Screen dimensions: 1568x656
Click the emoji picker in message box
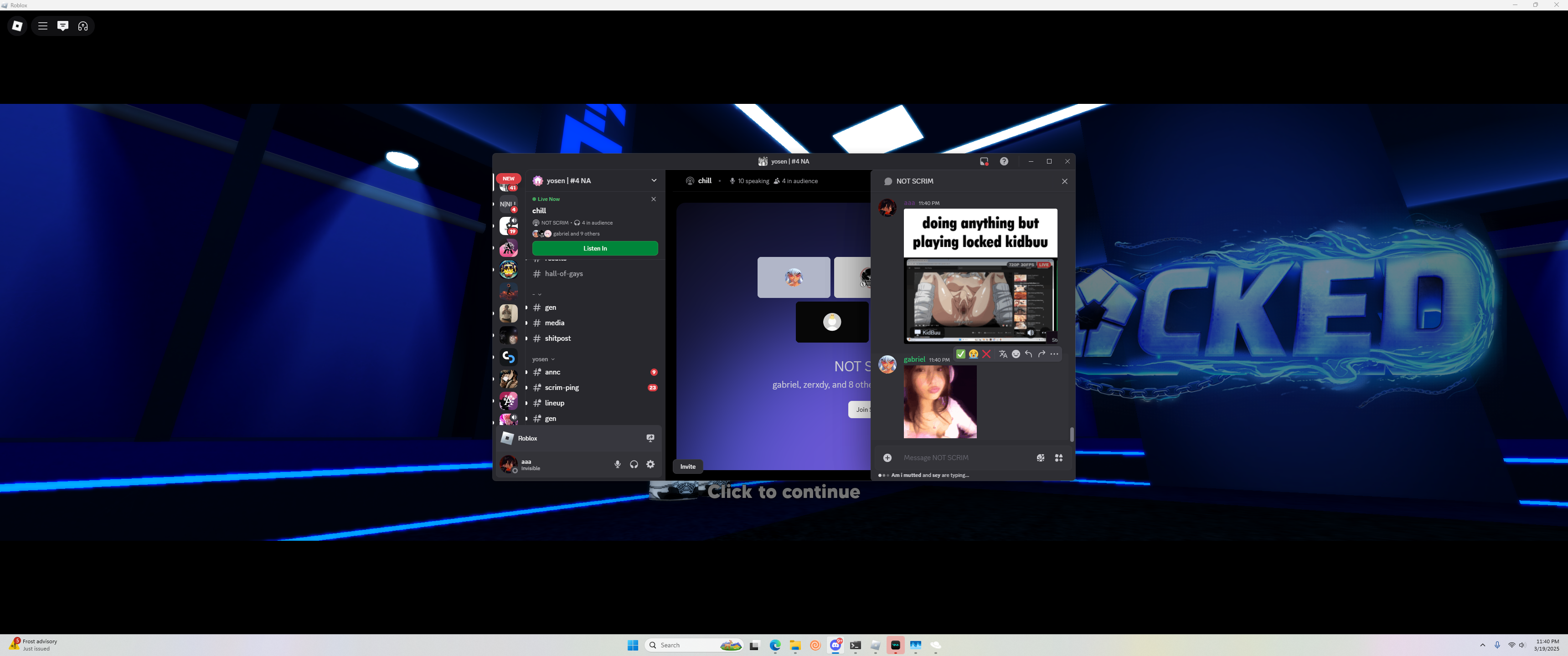click(x=1040, y=458)
